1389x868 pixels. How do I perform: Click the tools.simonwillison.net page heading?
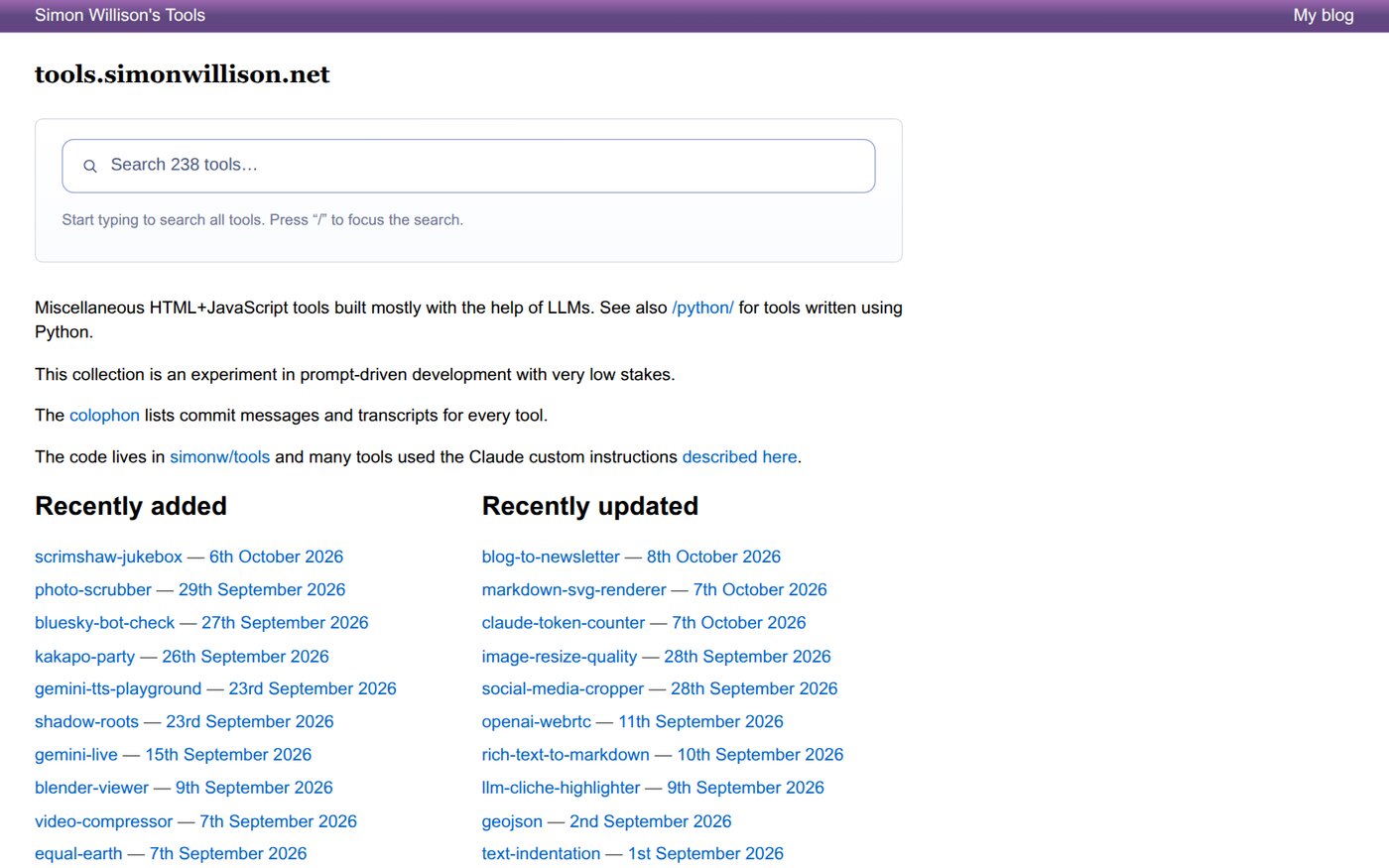click(x=183, y=74)
